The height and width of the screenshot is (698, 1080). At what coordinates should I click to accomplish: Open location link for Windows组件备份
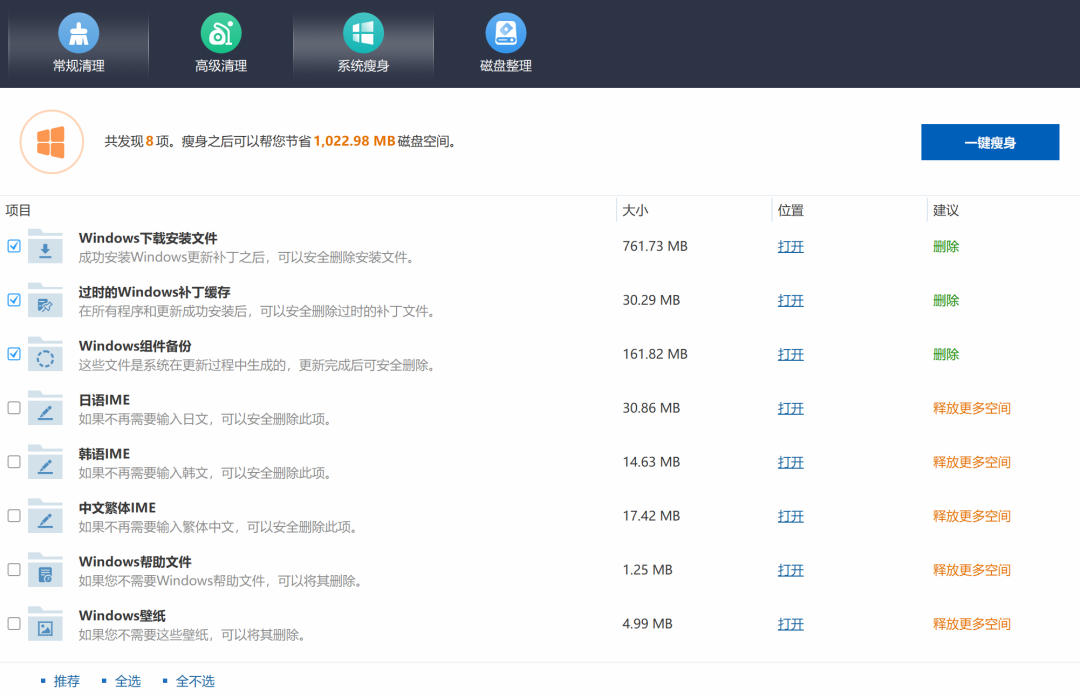tap(790, 355)
